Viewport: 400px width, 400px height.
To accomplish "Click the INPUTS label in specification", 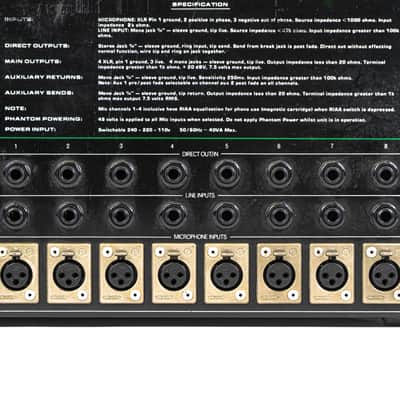I will click(x=19, y=19).
